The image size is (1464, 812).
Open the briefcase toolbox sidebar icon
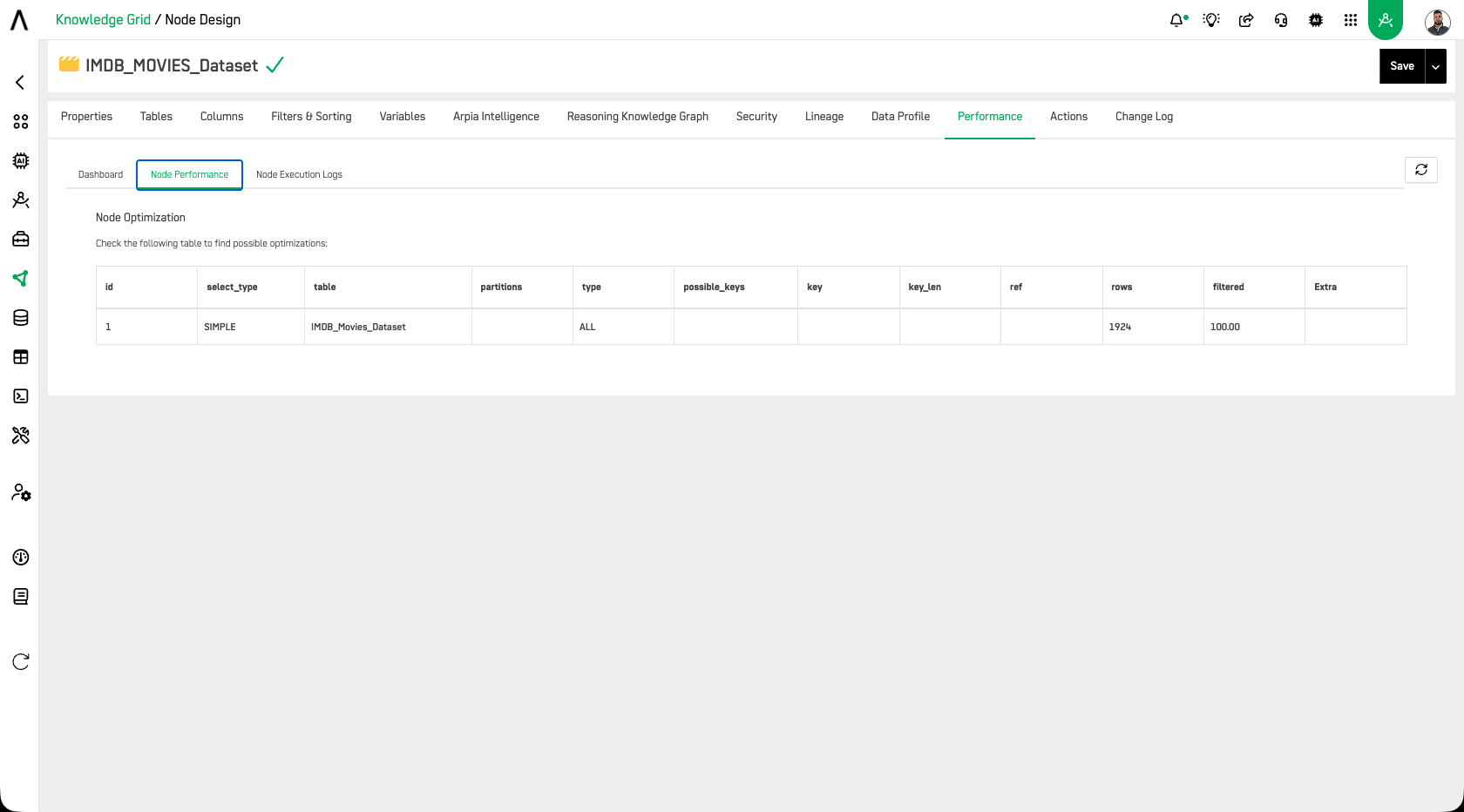coord(21,240)
